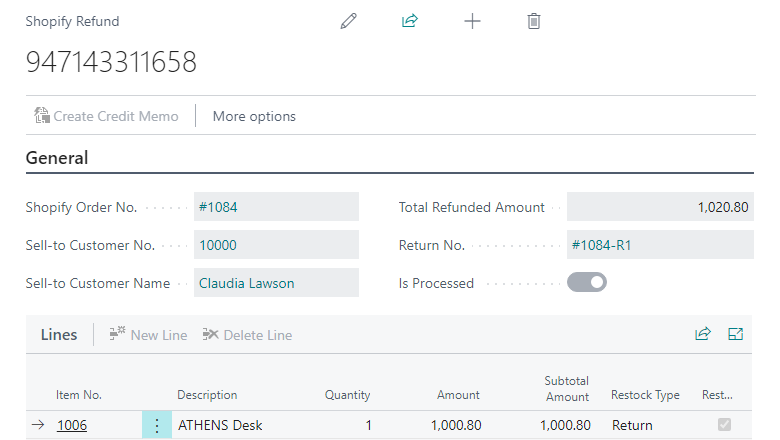
Task: Click the Return restock type cell
Action: point(632,426)
